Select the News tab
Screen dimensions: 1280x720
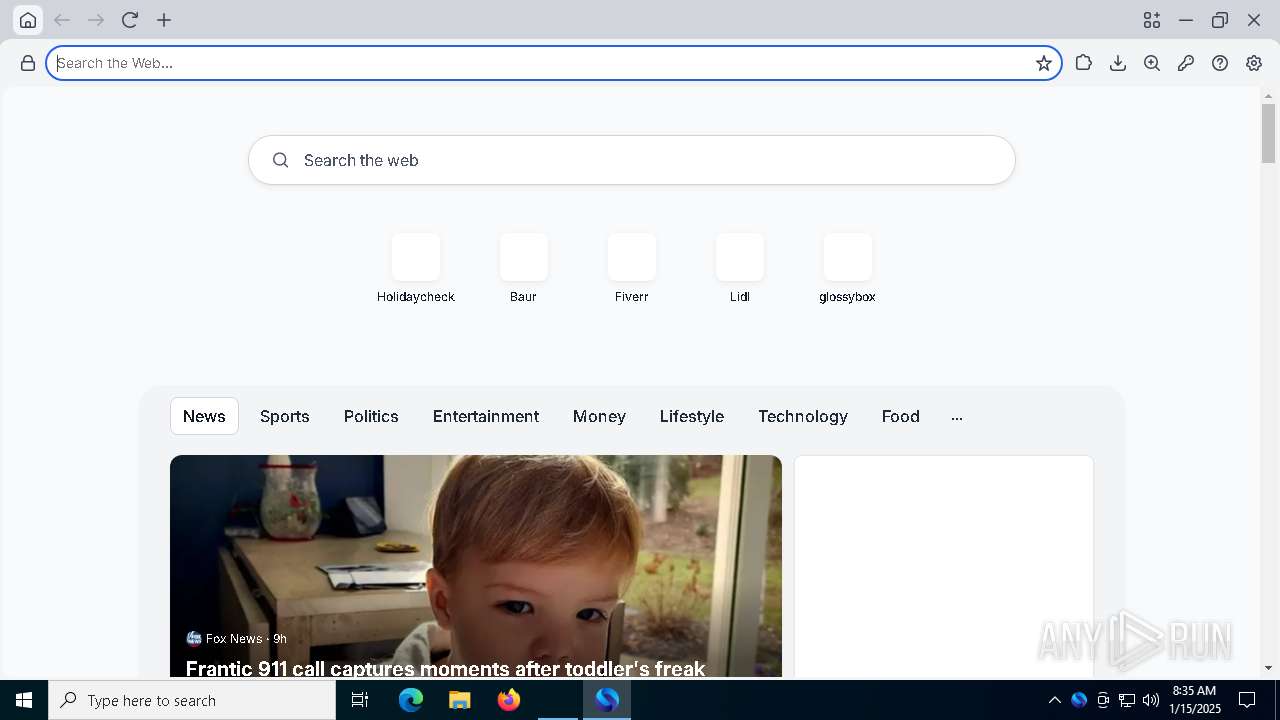[x=204, y=416]
